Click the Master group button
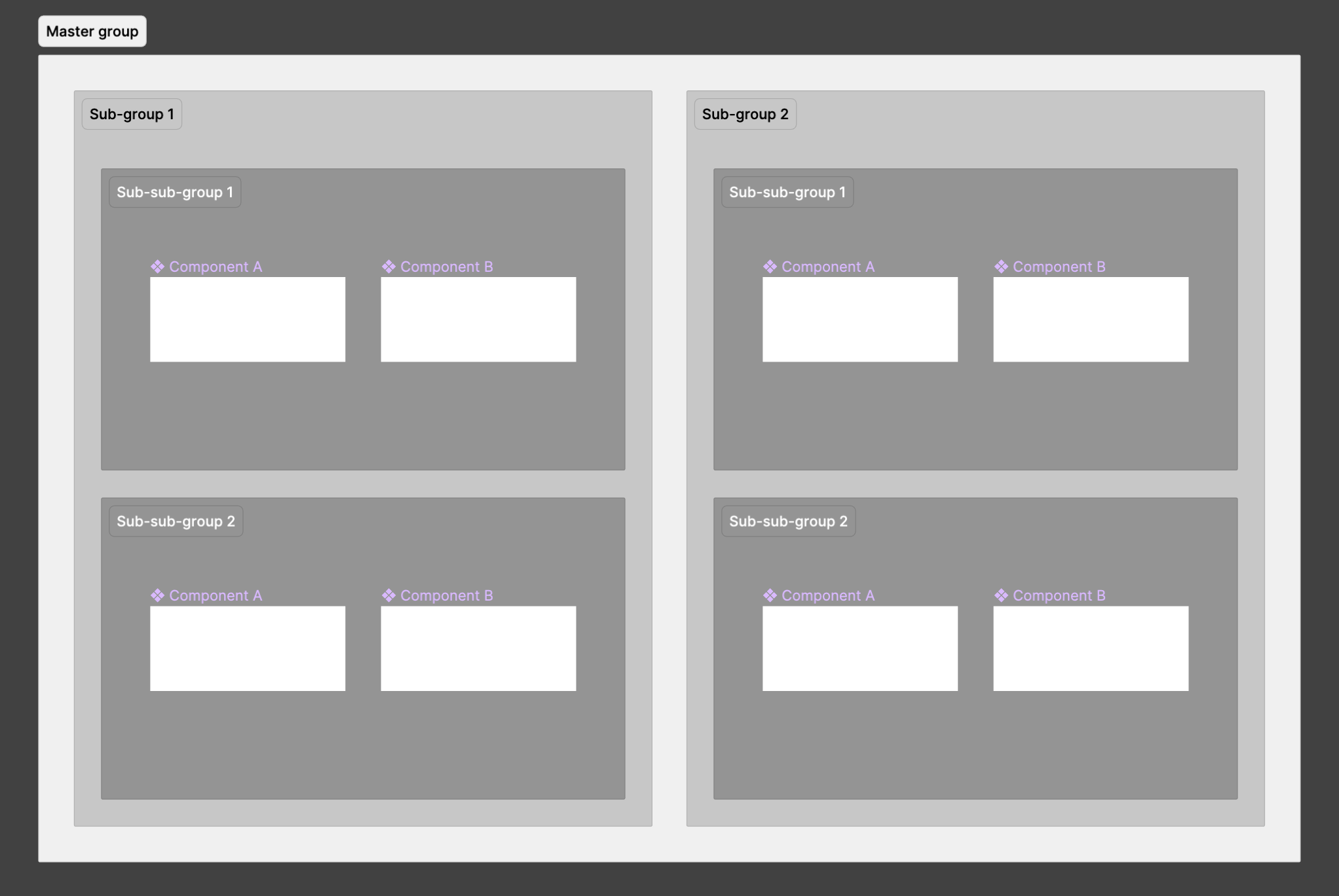This screenshot has width=1339, height=896. (92, 30)
